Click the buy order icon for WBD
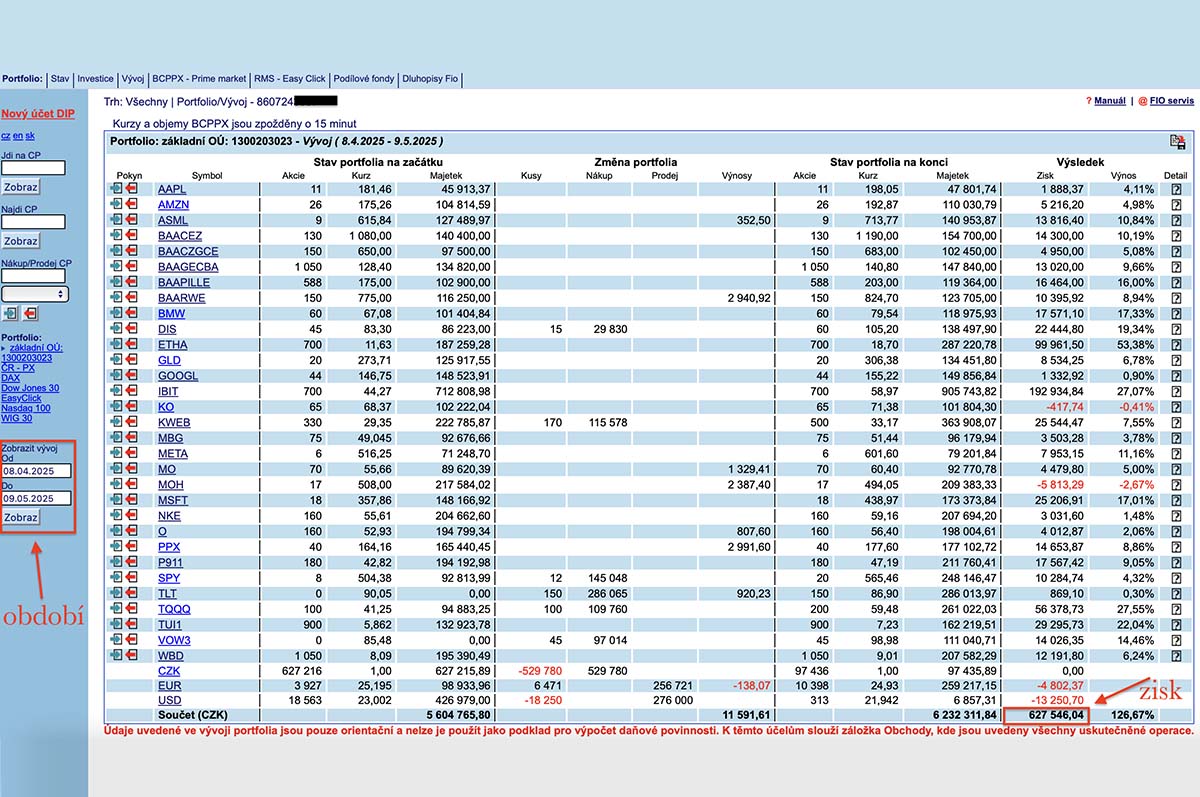Image resolution: width=1200 pixels, height=797 pixels. coord(116,655)
